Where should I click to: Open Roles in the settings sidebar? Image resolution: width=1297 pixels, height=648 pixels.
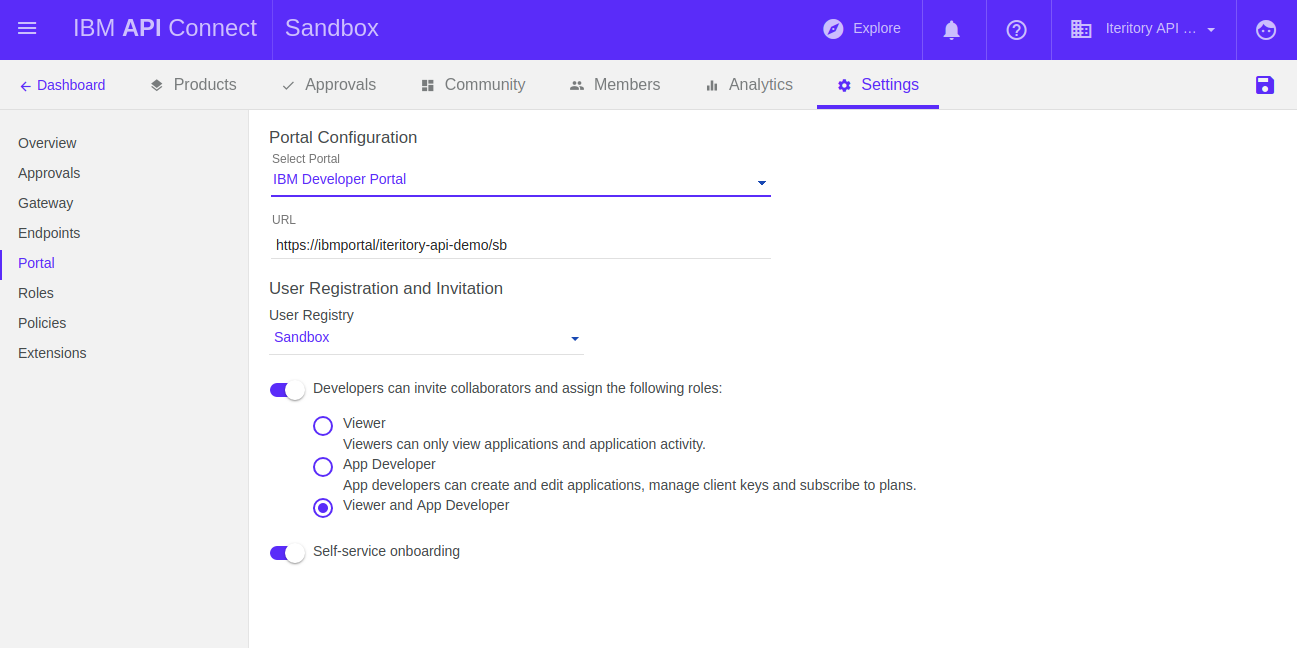point(36,293)
